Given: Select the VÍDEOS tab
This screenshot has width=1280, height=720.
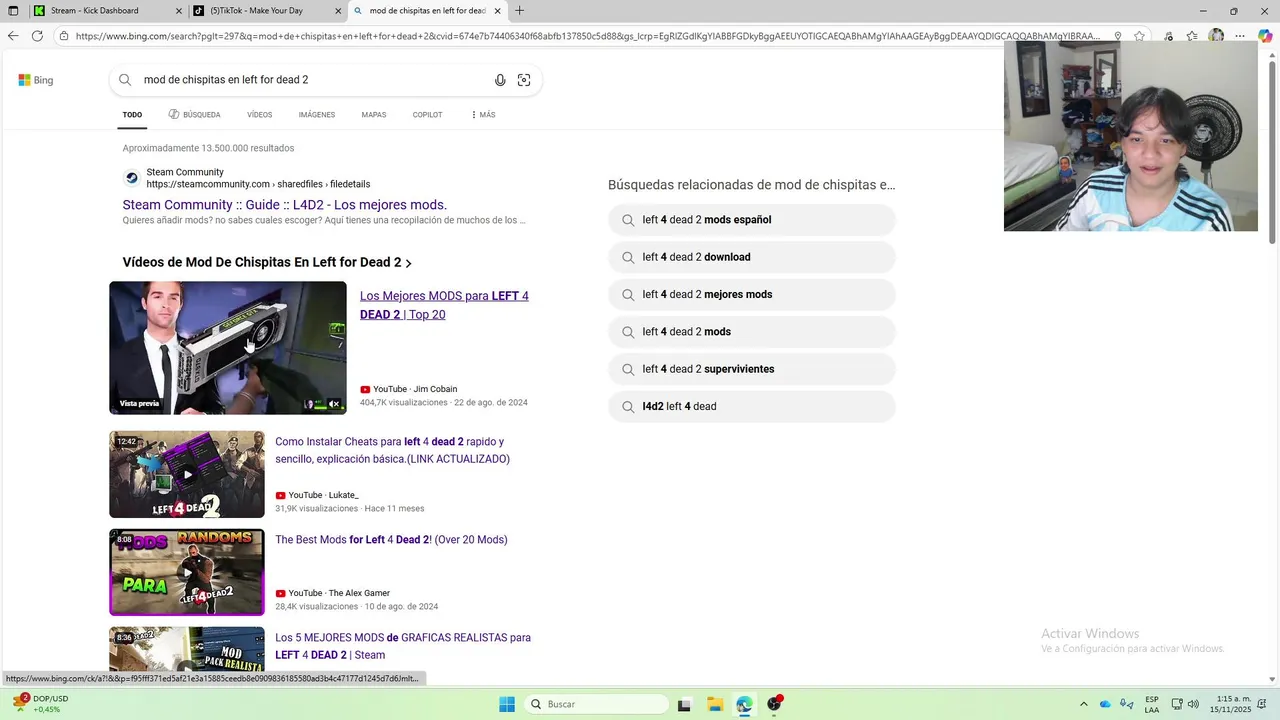Looking at the screenshot, I should point(259,115).
